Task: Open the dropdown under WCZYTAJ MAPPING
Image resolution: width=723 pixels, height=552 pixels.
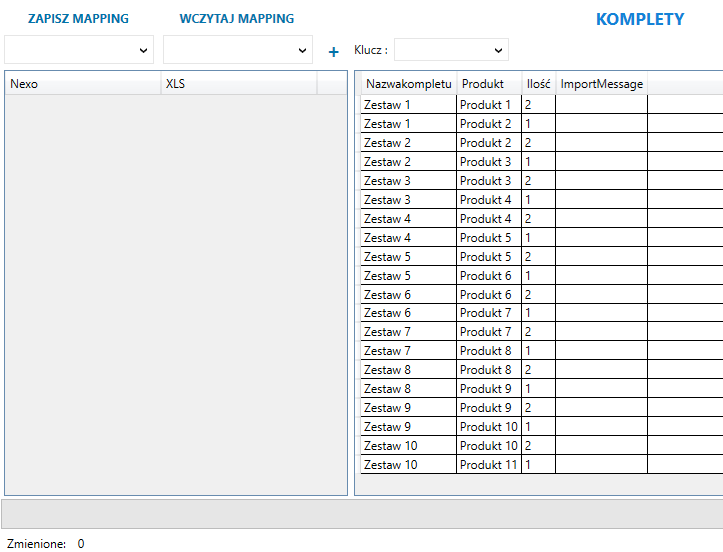Action: [238, 49]
